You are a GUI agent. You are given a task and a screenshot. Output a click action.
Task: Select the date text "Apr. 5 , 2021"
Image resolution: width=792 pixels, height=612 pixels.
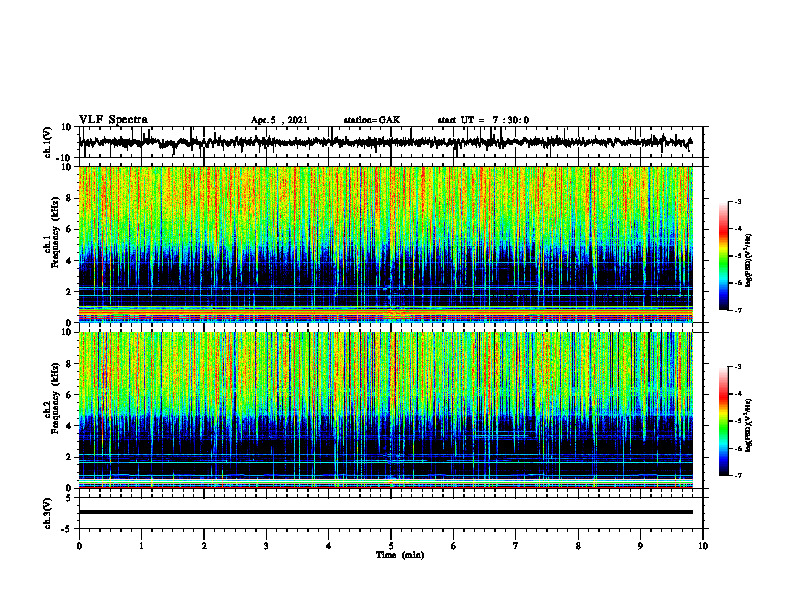point(279,120)
